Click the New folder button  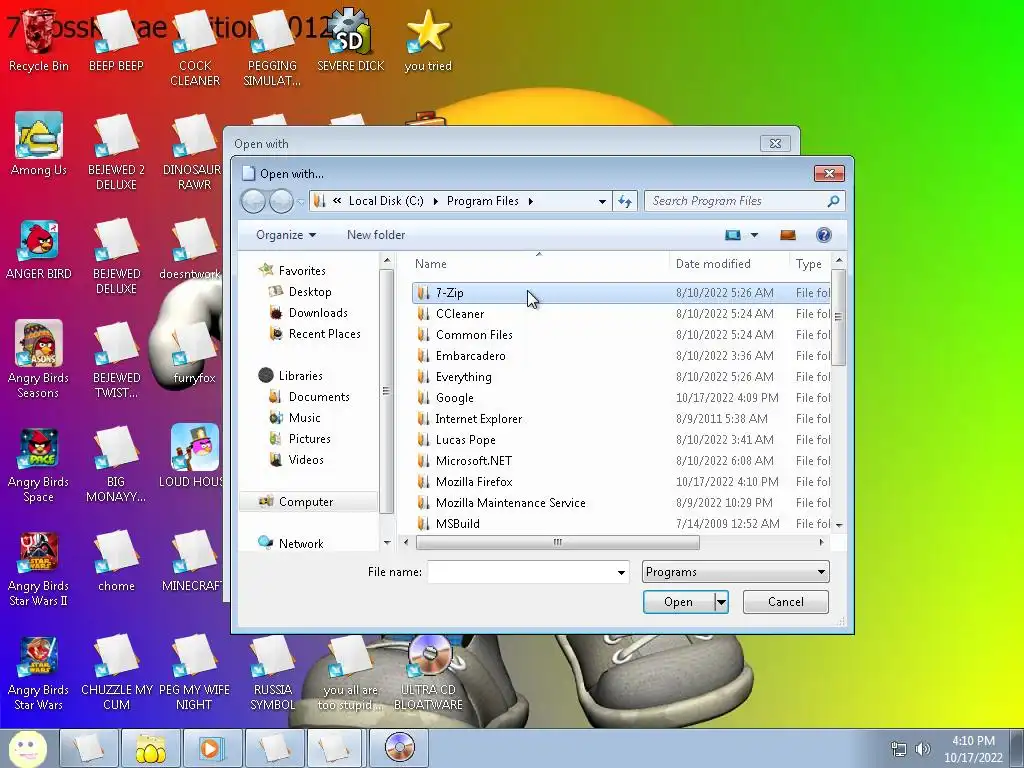coord(376,235)
